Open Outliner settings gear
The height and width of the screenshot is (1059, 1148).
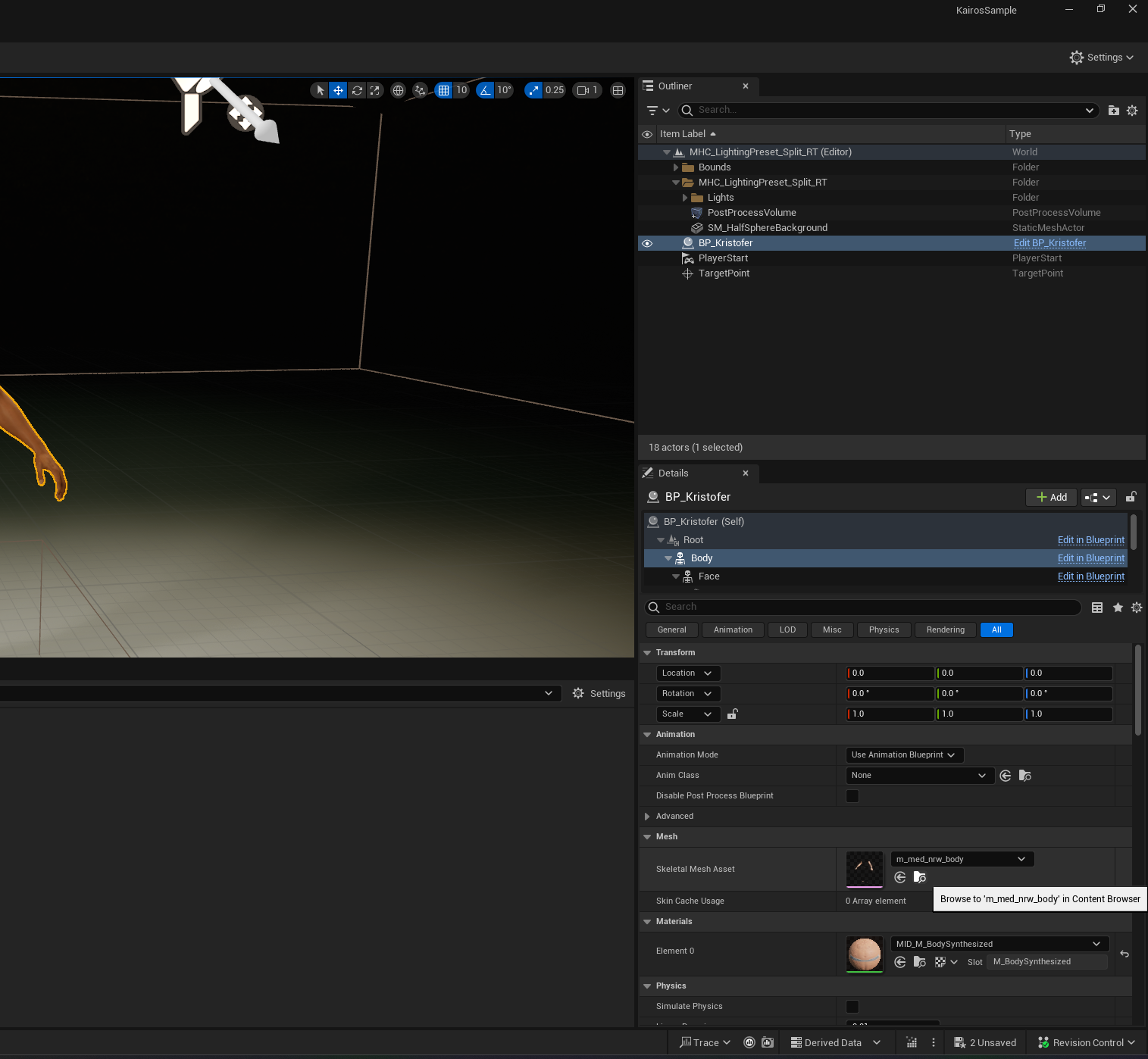[x=1132, y=111]
